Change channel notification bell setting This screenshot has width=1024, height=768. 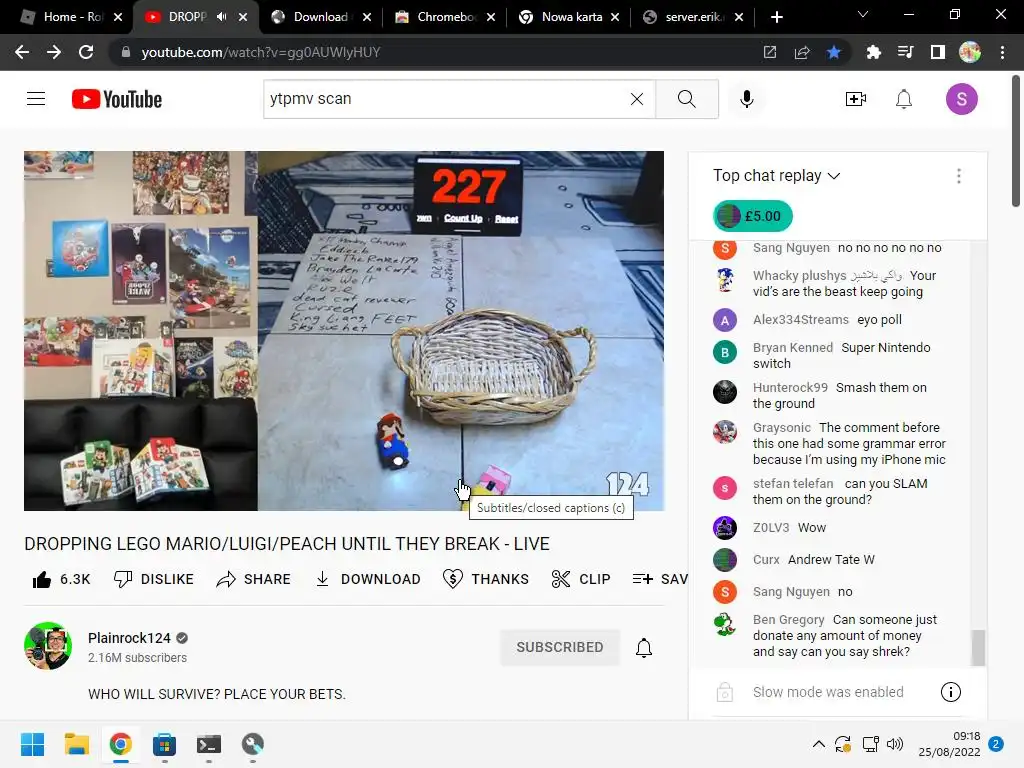644,647
